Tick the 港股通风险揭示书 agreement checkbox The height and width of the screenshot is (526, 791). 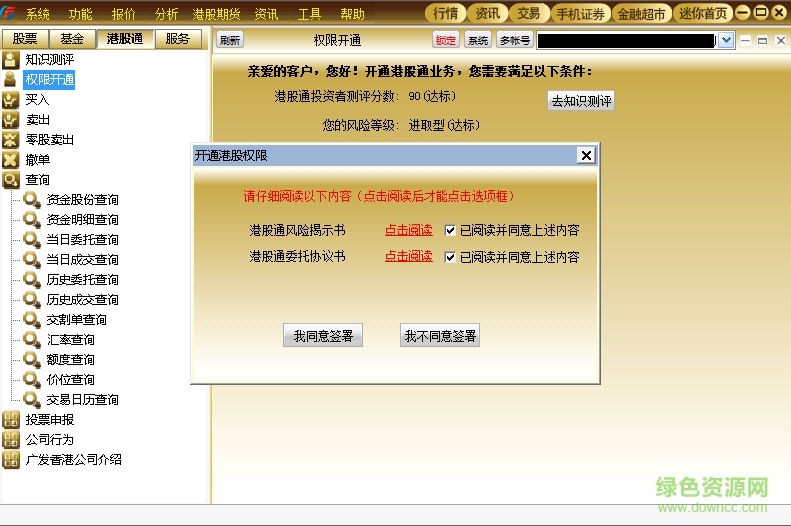click(450, 230)
